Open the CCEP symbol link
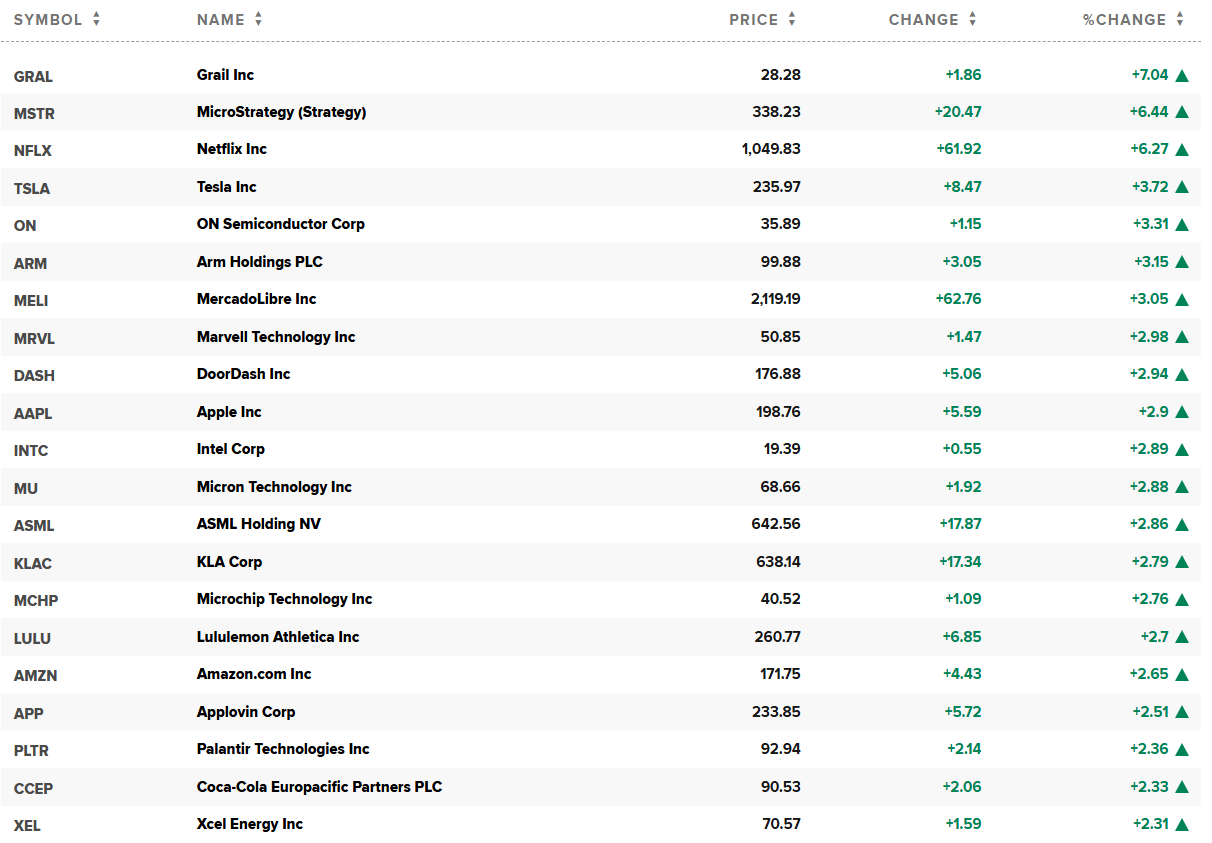This screenshot has height=843, width=1212. click(33, 789)
